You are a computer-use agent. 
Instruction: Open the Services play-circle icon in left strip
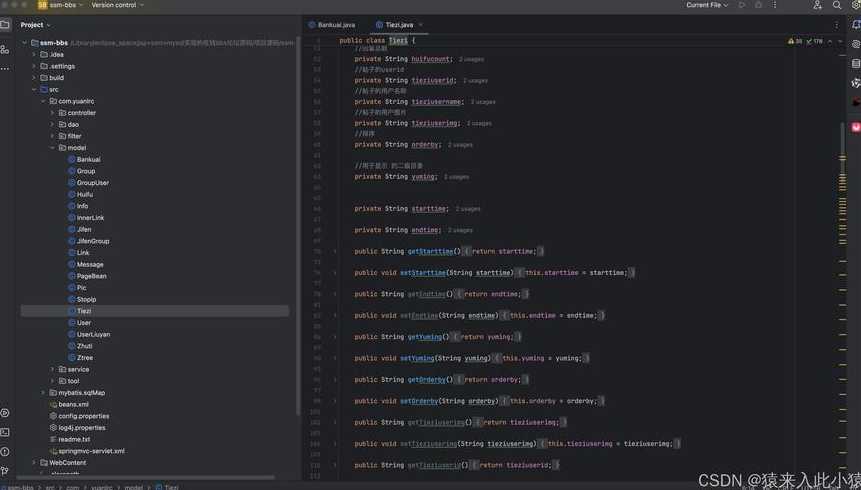click(x=4, y=413)
